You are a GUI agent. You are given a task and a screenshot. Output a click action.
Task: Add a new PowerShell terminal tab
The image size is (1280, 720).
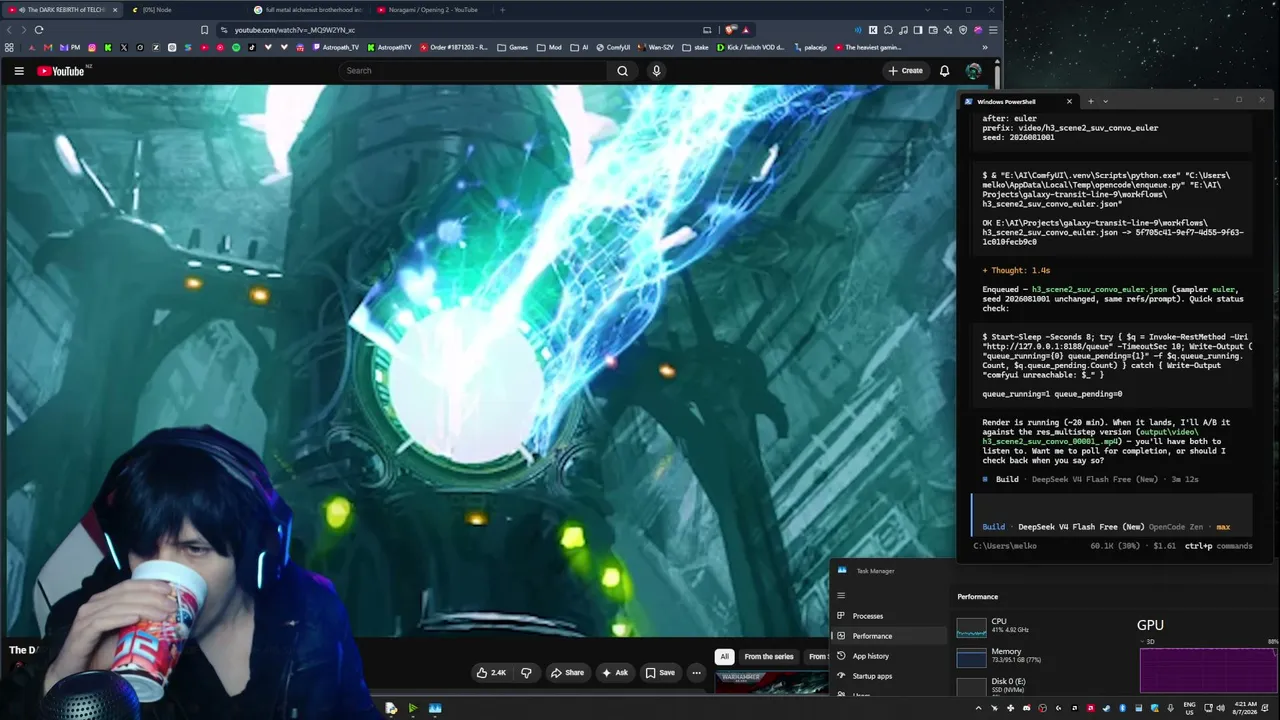click(x=1090, y=101)
